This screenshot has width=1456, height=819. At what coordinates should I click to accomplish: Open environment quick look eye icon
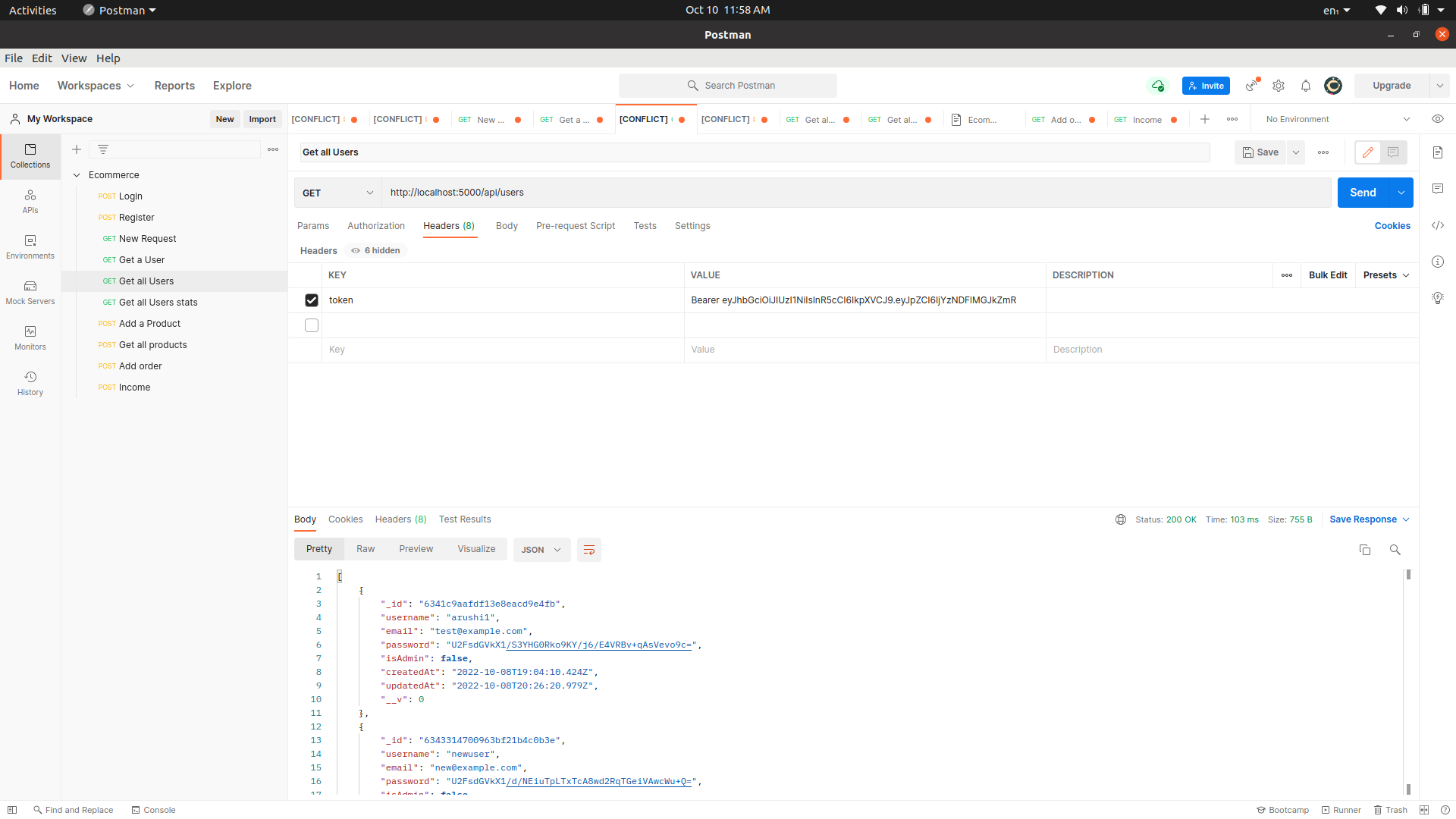click(x=1438, y=119)
